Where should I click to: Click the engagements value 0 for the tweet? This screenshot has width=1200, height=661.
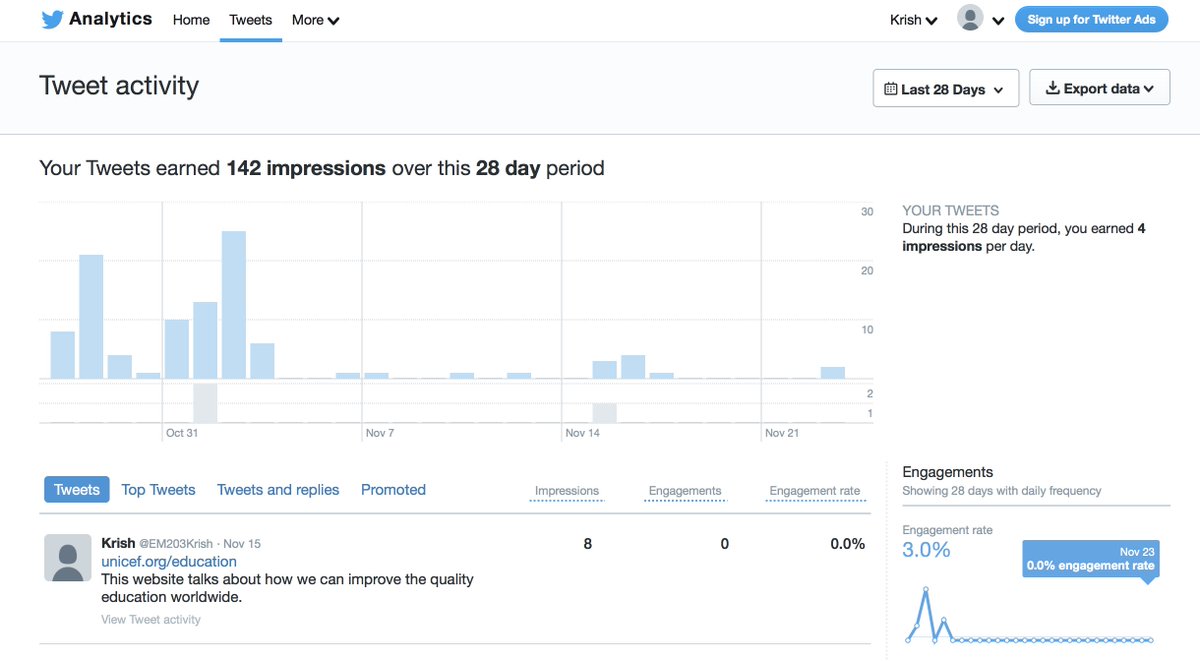point(725,544)
